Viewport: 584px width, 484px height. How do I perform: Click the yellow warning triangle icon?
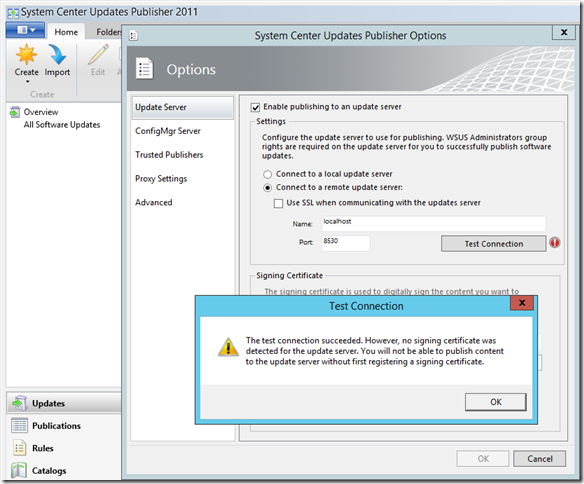pos(228,347)
